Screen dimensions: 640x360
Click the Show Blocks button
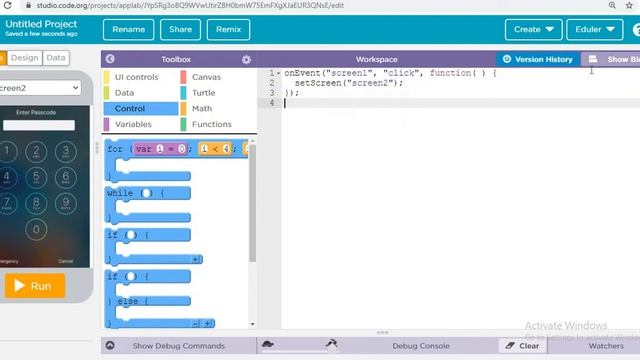[611, 59]
